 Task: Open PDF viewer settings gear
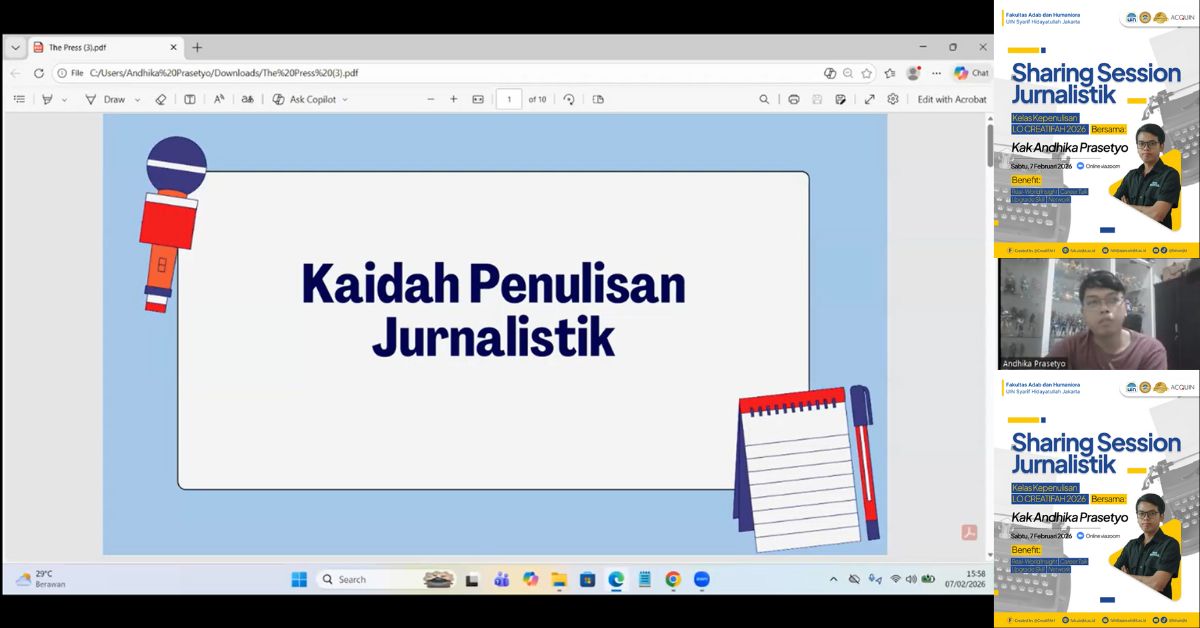[893, 99]
